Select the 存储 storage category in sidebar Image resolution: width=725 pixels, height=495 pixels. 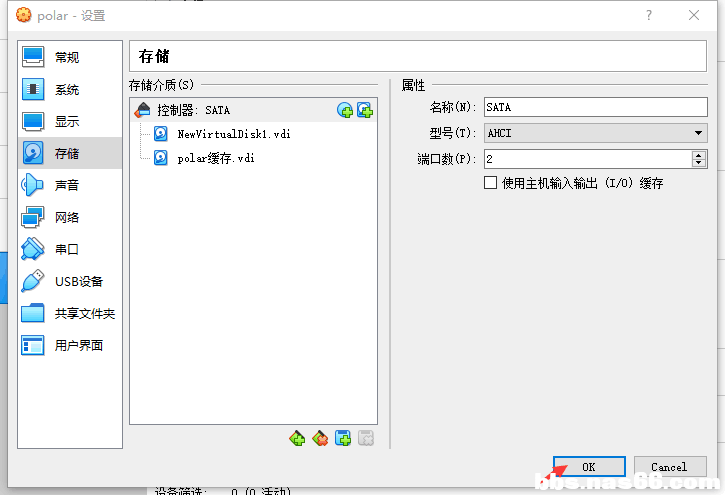coord(70,153)
